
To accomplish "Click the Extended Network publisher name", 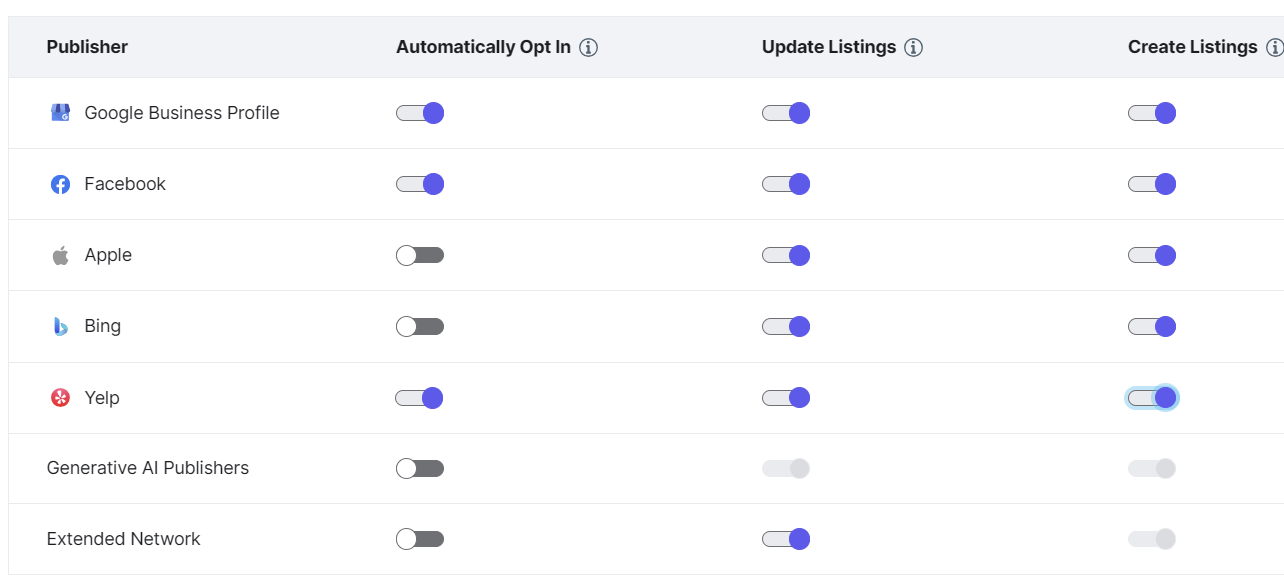I will click(x=124, y=539).
